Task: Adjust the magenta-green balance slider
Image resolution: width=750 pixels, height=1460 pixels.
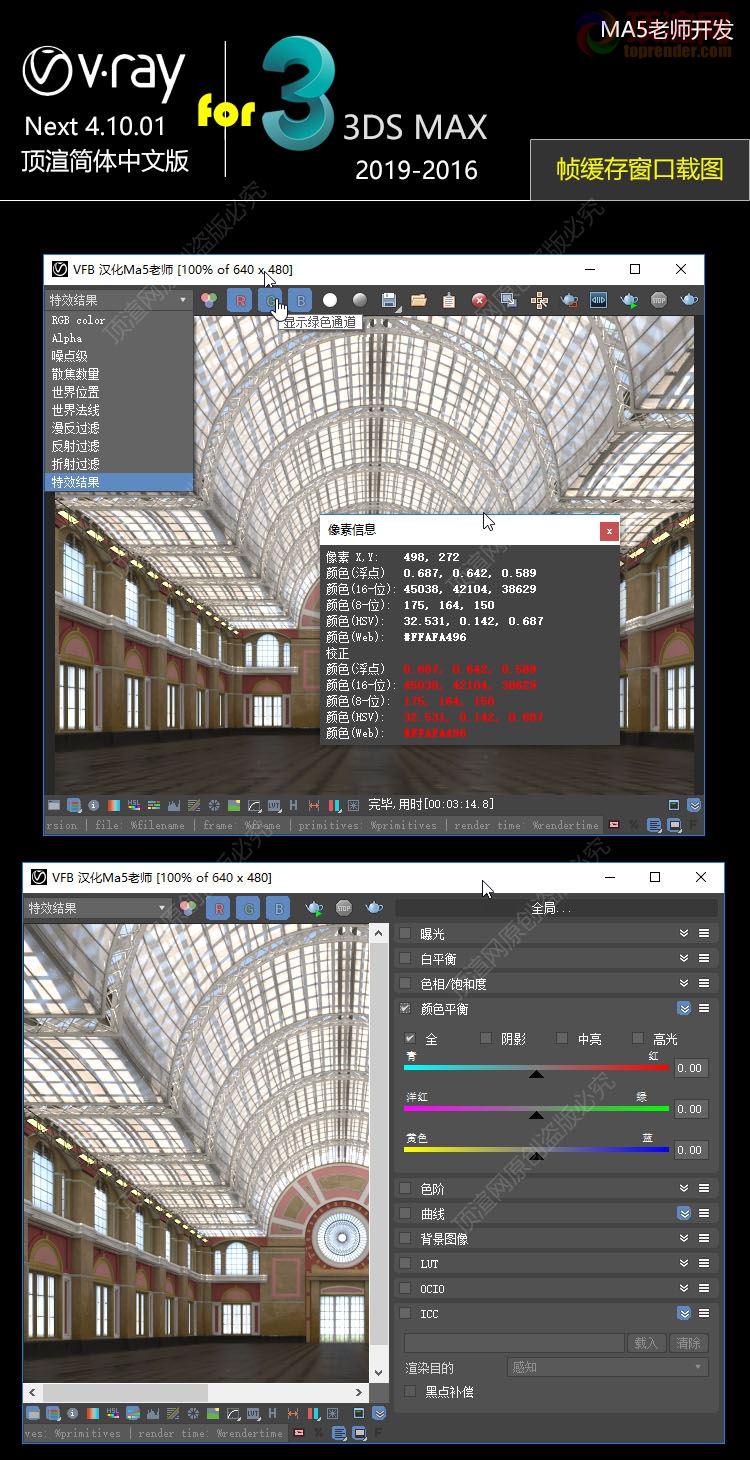Action: 536,1111
